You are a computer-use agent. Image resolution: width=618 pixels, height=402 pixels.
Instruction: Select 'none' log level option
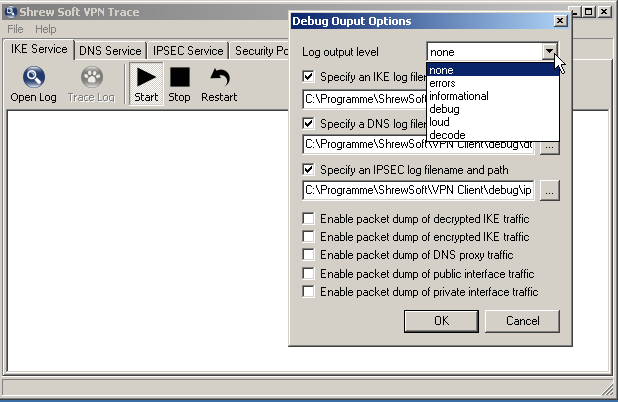493,70
